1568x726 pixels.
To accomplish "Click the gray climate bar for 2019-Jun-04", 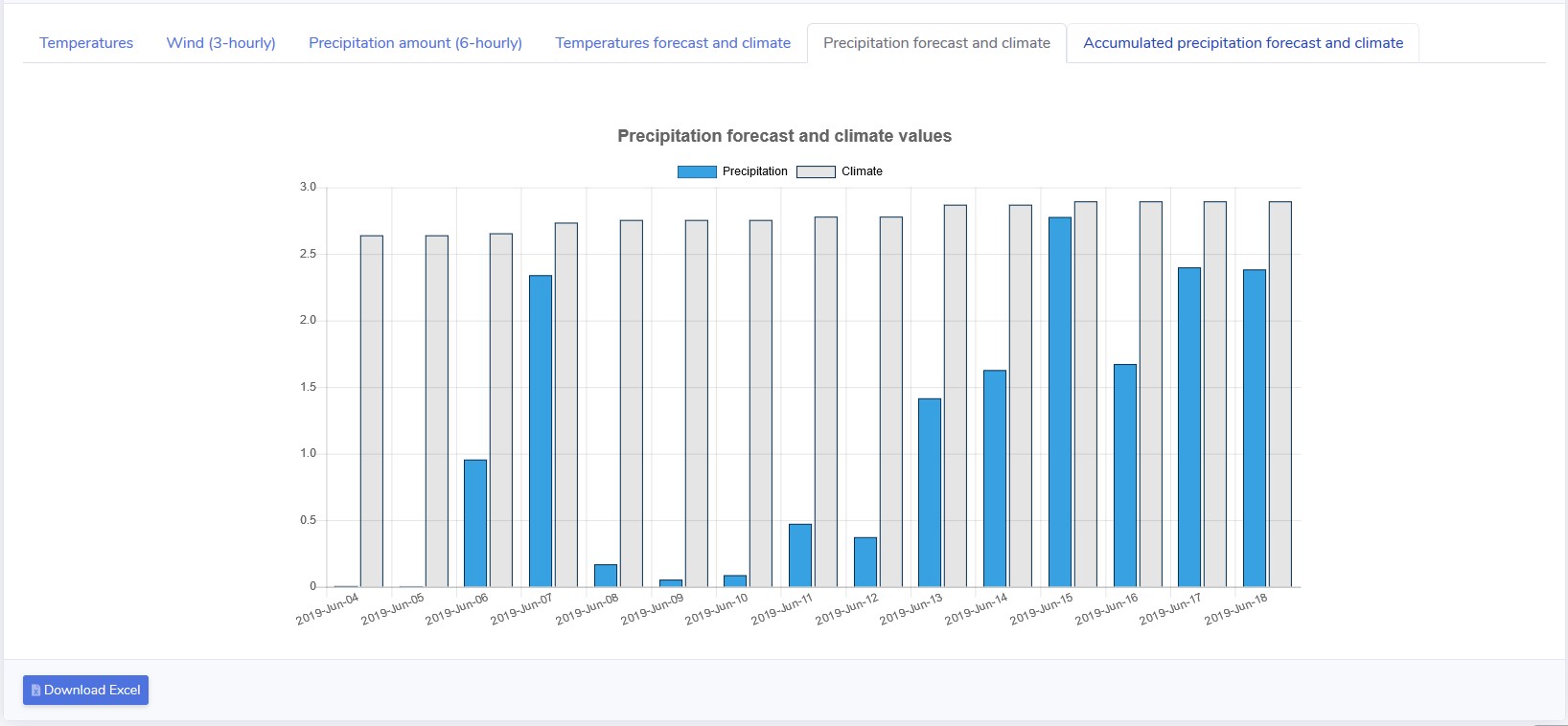I will 372,412.
